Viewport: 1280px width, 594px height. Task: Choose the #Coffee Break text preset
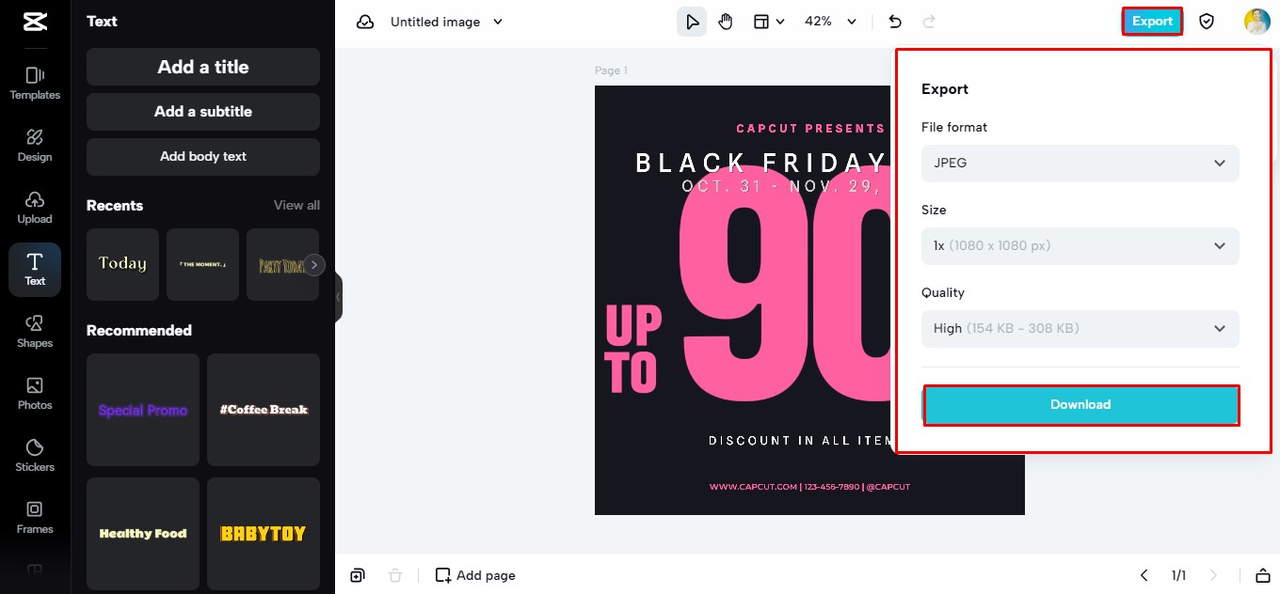pos(264,410)
